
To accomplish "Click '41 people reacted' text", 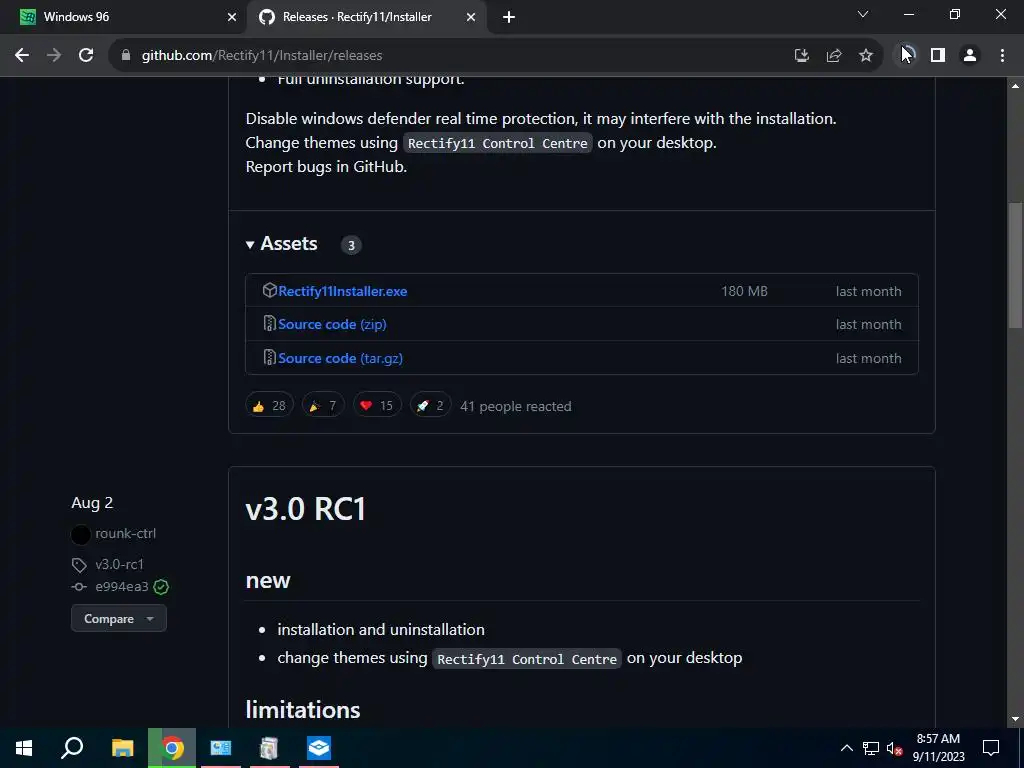I will click(515, 406).
